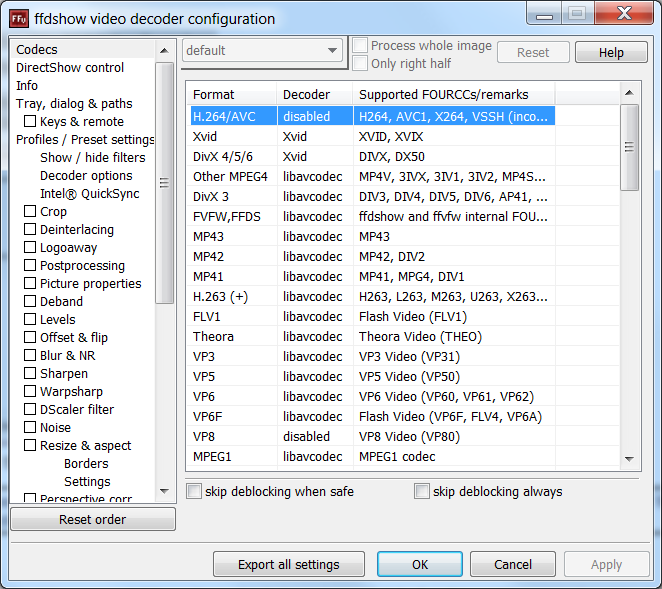662x589 pixels.
Task: Click the ffdshow icon in title bar
Action: coord(19,18)
